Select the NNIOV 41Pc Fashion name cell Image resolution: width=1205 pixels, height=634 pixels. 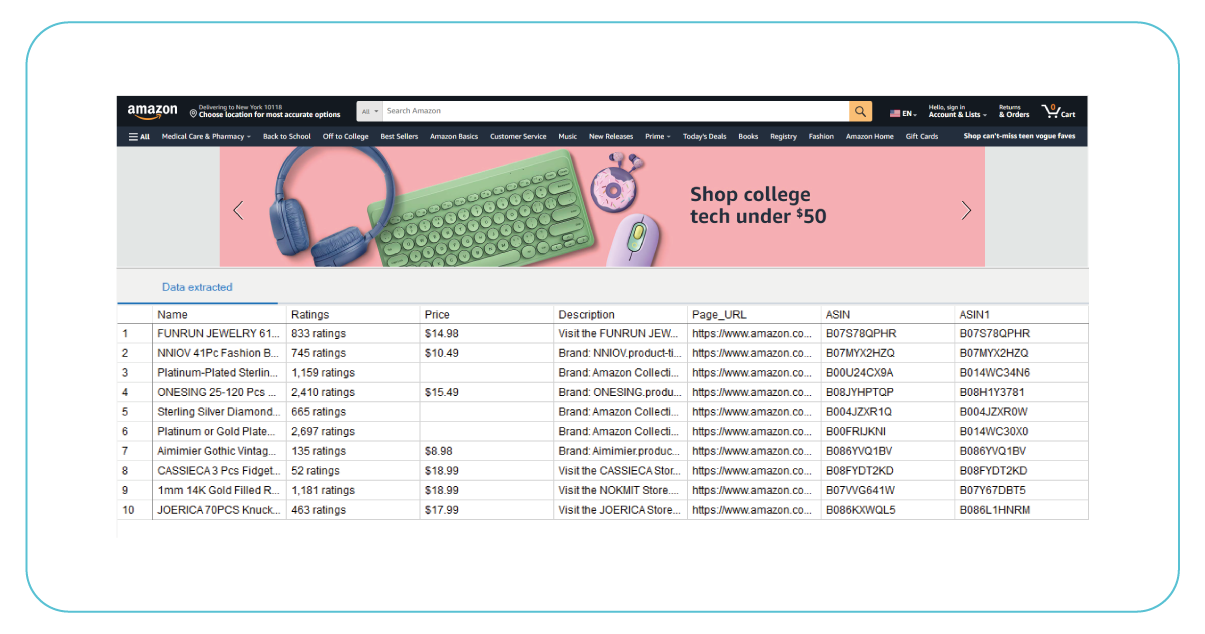click(219, 353)
